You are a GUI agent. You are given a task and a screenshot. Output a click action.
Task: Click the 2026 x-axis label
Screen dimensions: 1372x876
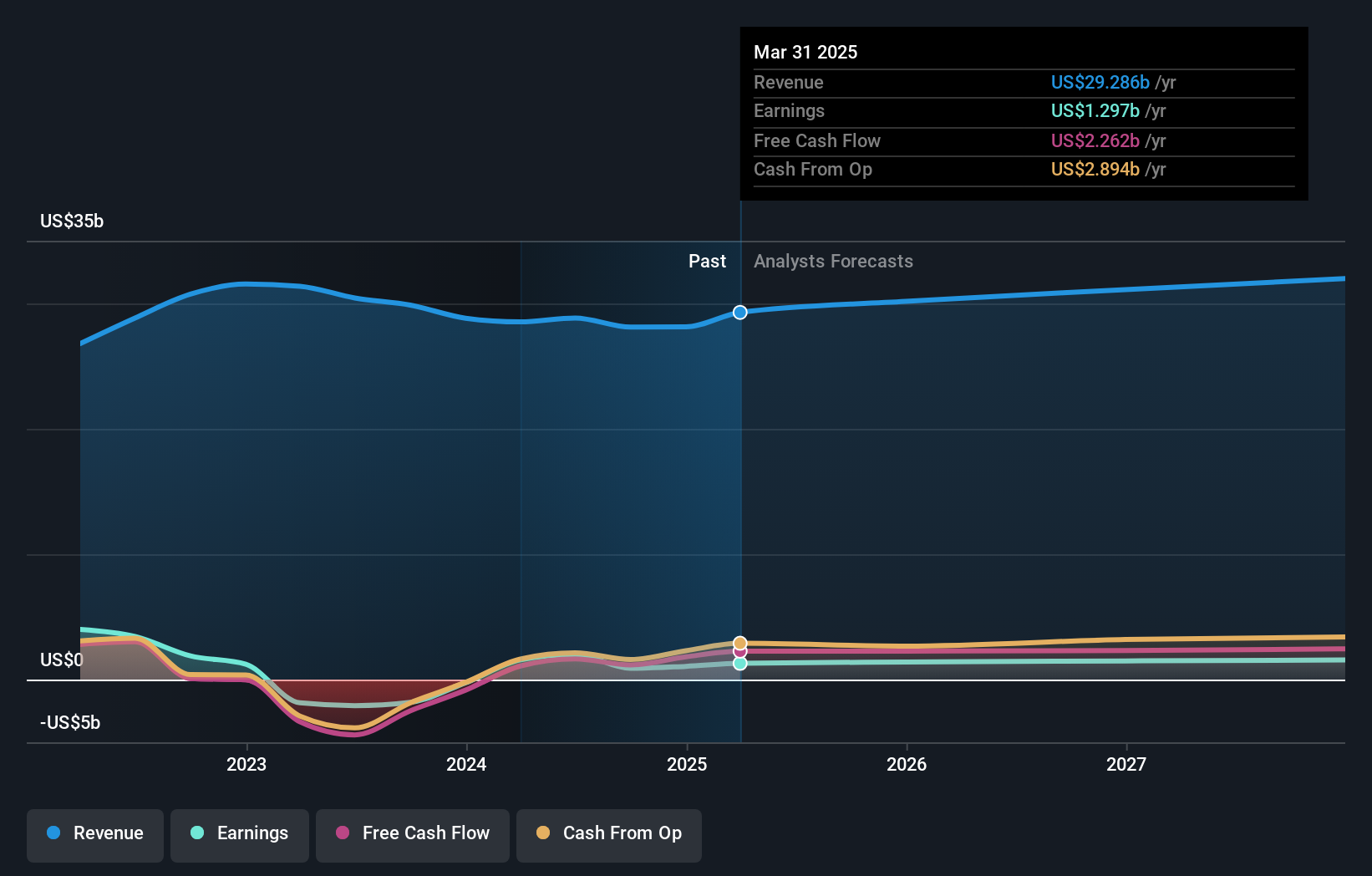(x=907, y=764)
